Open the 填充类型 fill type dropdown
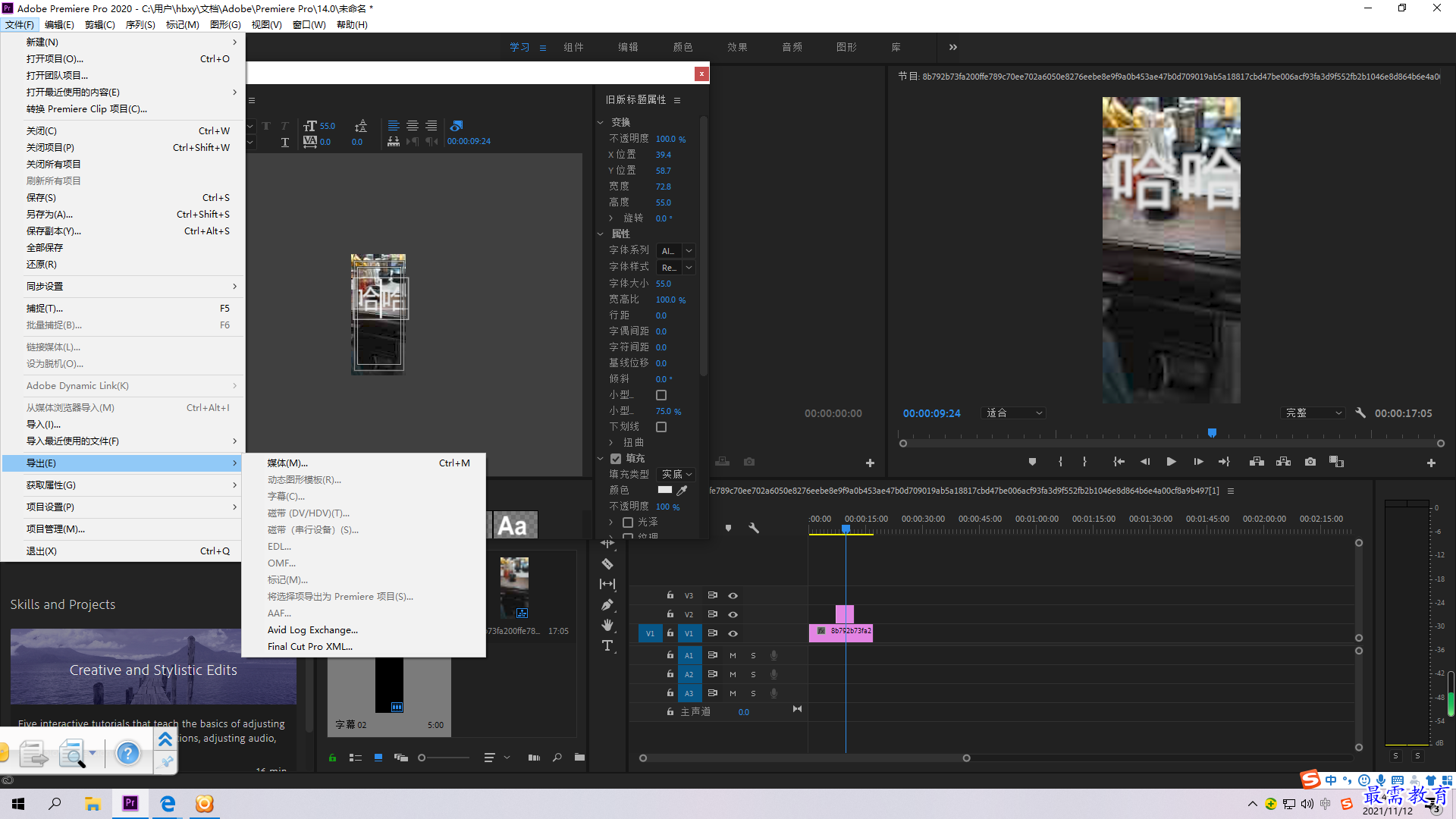Image resolution: width=1456 pixels, height=819 pixels. 676,474
